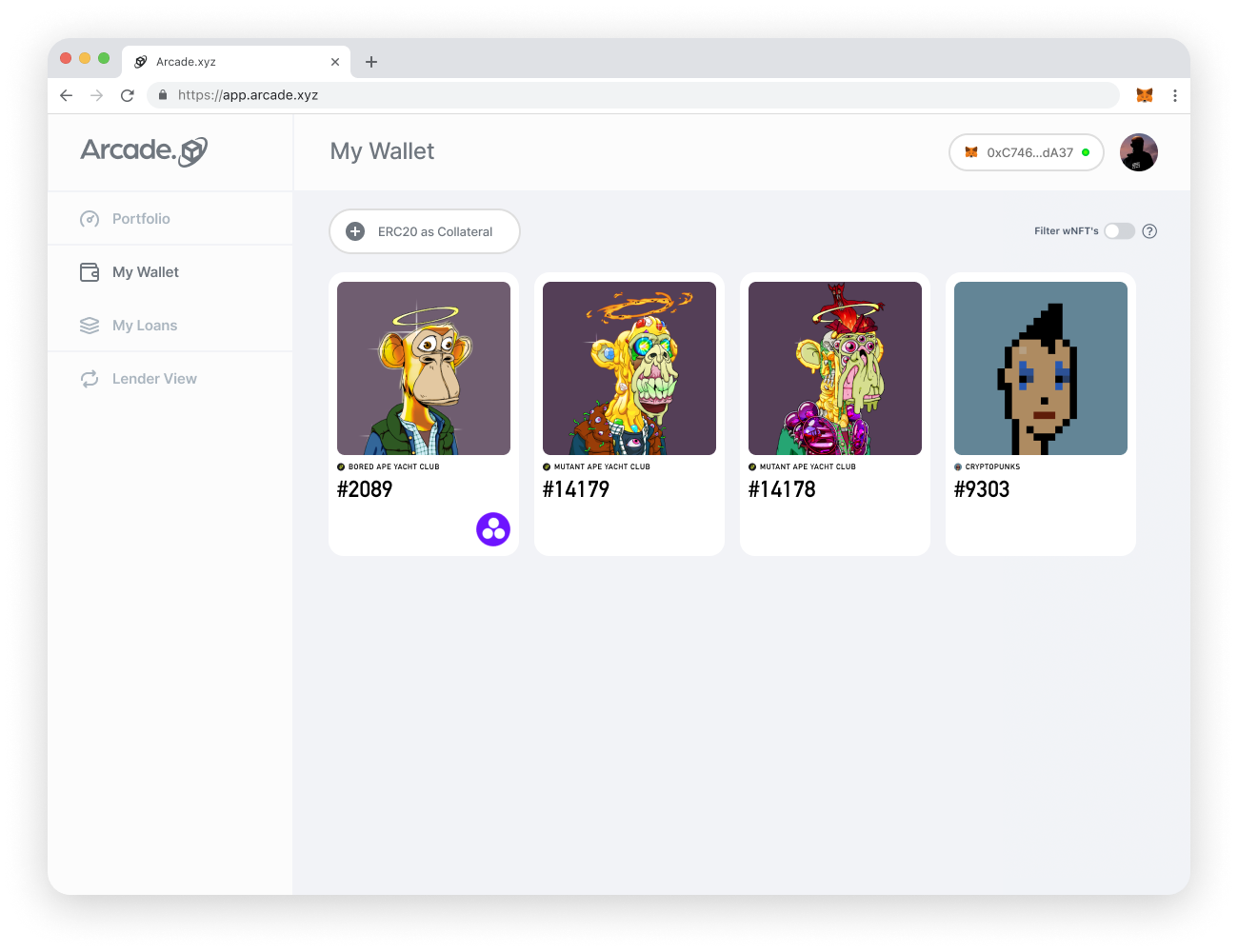Select CryptoPunks #9303 image

[x=1041, y=368]
